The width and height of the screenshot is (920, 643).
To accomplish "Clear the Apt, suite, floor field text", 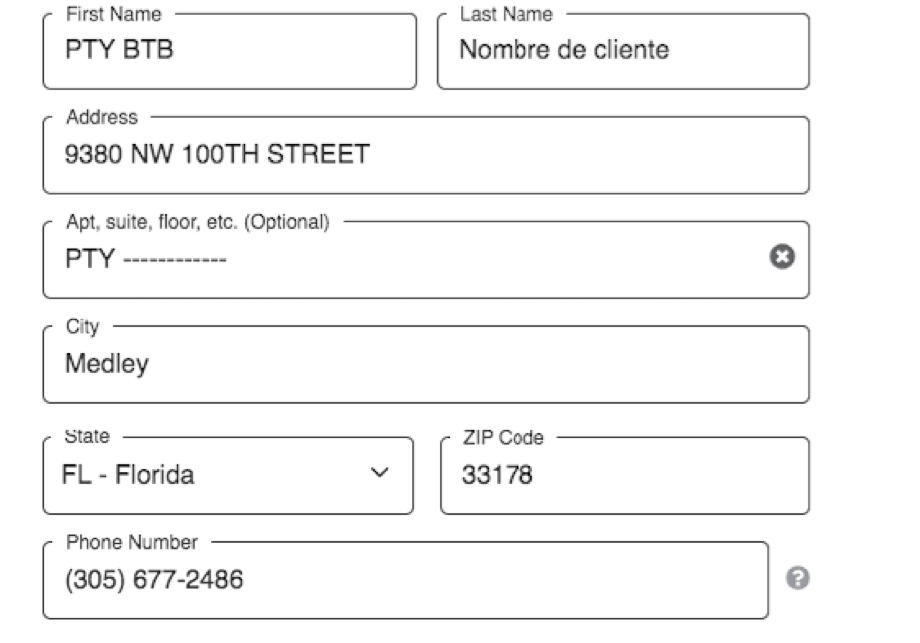I will click(782, 257).
